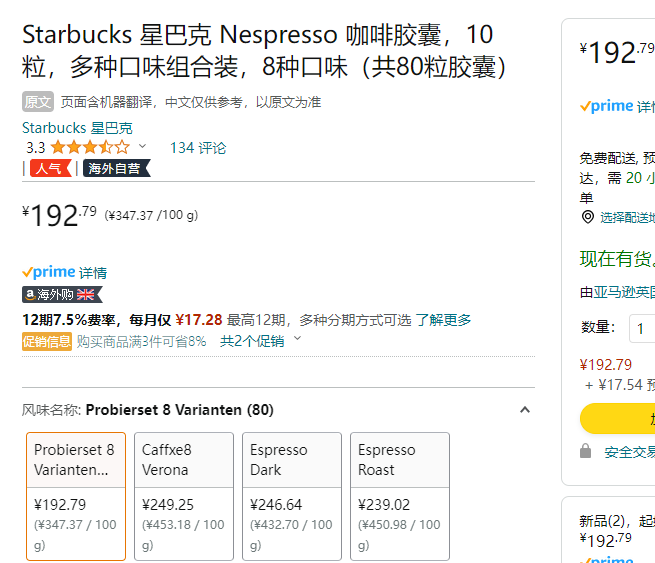Select Probierset 8 Varianten flavor option
Image resolution: width=655 pixels, height=563 pixels.
coord(76,496)
